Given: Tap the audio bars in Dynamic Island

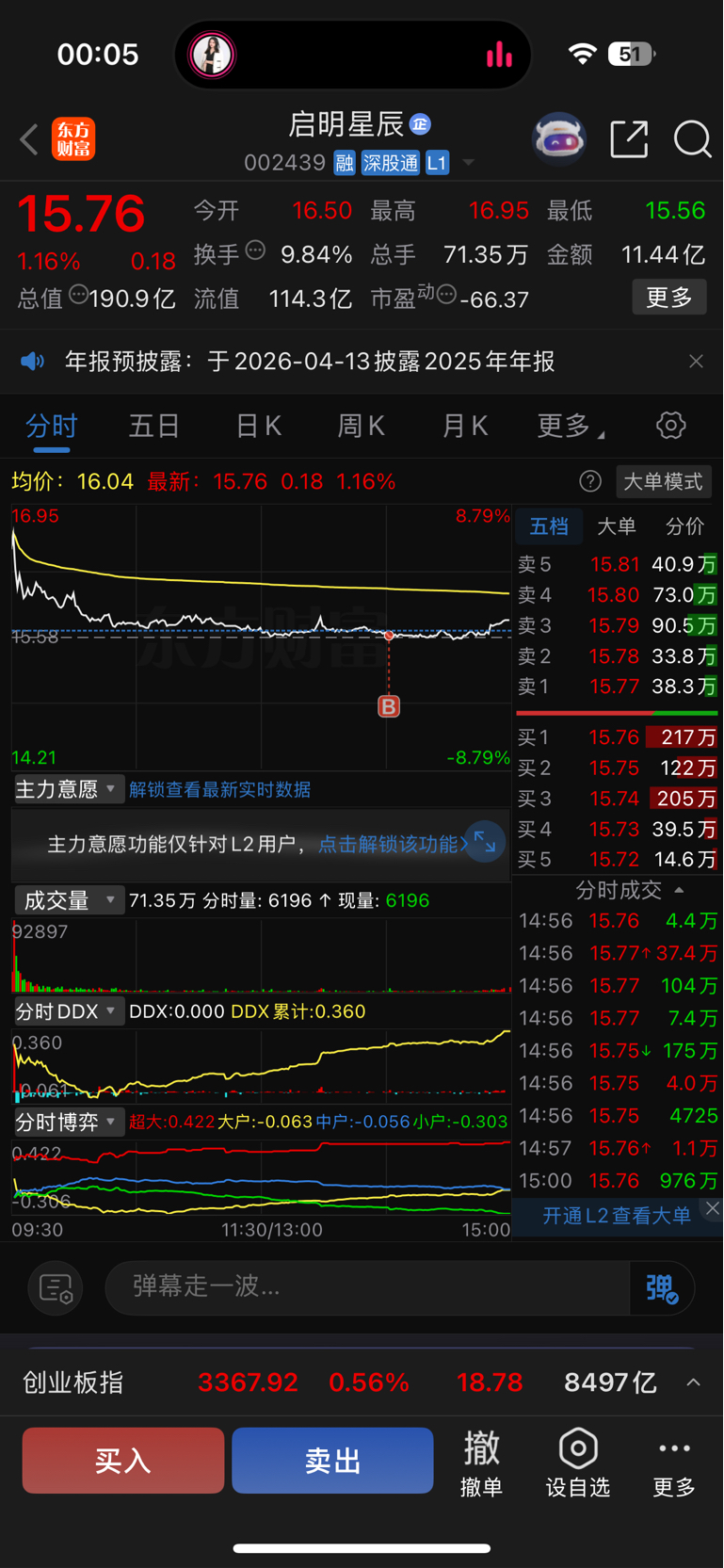Looking at the screenshot, I should point(499,55).
